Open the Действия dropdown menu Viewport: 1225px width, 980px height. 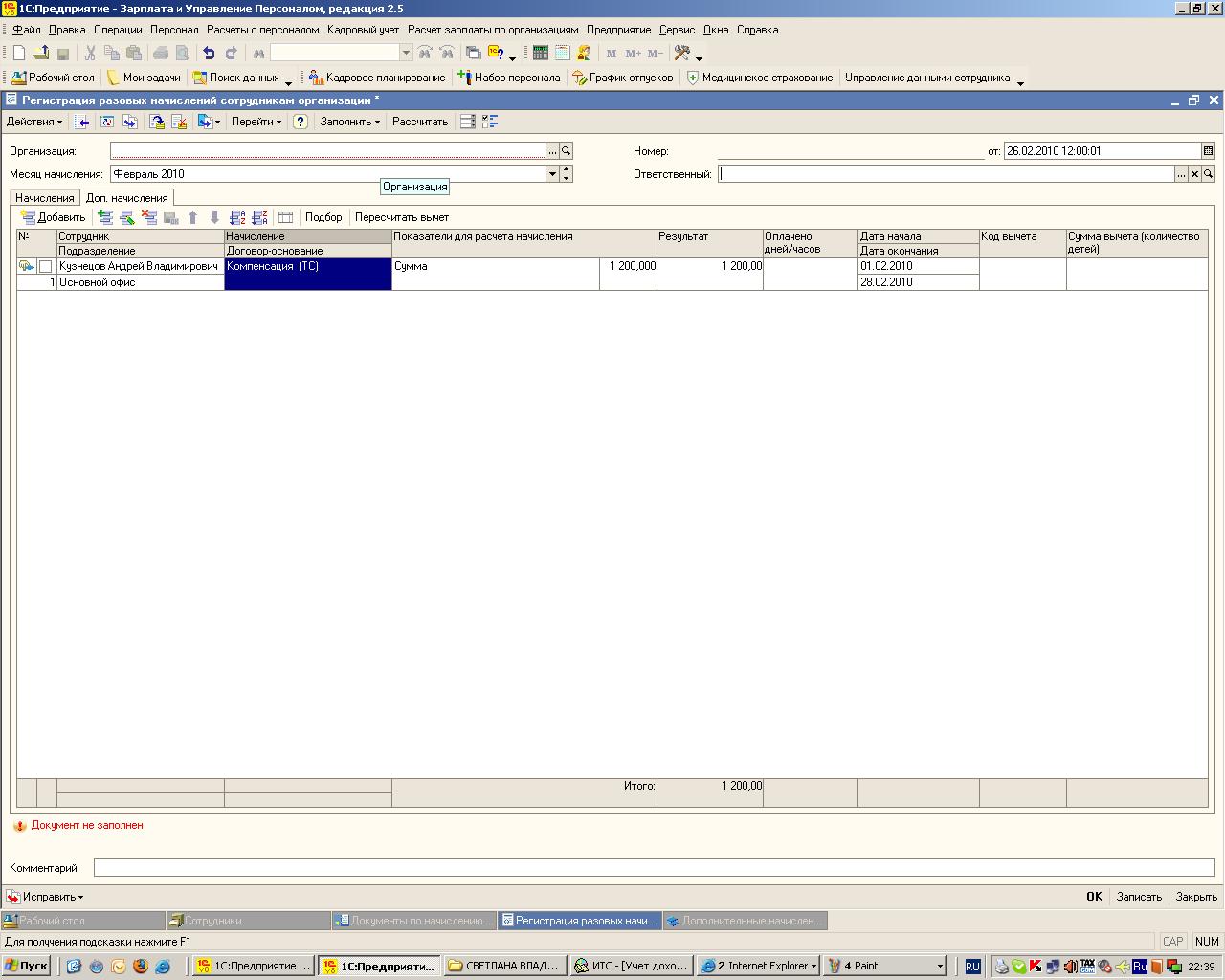pyautogui.click(x=34, y=122)
